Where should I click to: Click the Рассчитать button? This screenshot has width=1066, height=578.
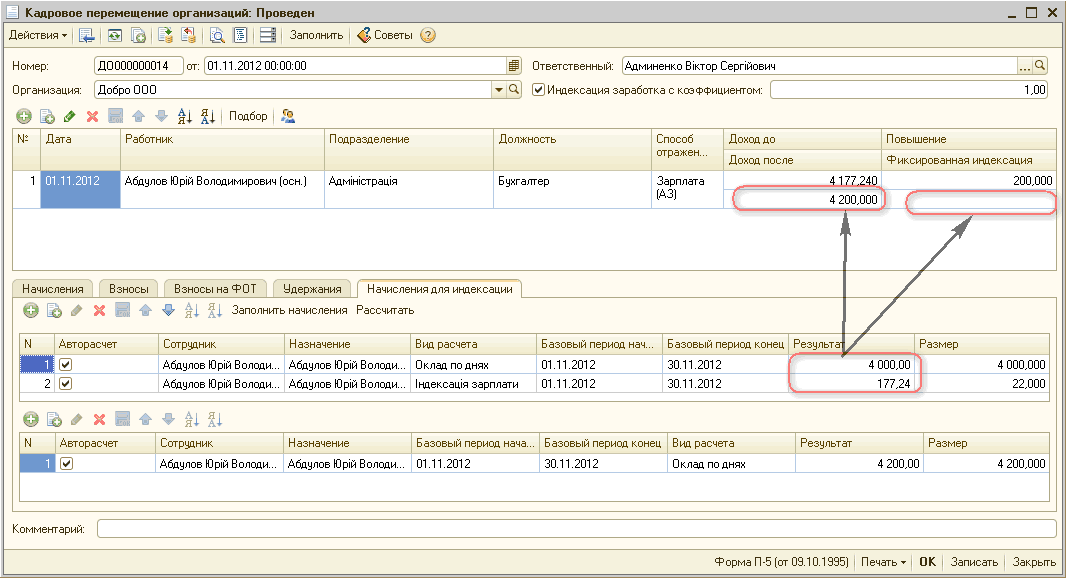[385, 310]
